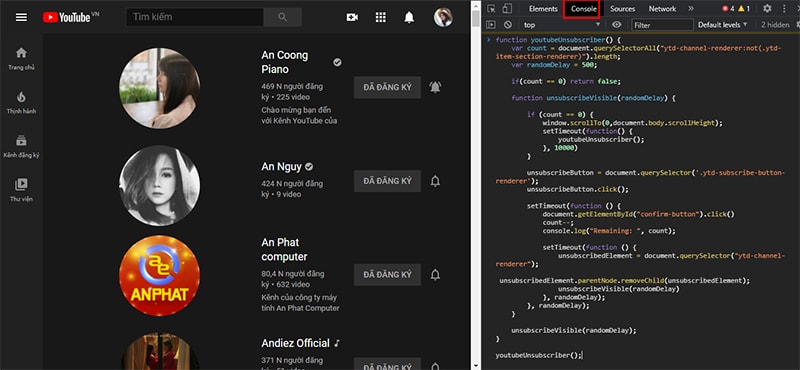Screen dimensions: 800x370
Task: Switch to the Sources tab
Action: pos(622,9)
